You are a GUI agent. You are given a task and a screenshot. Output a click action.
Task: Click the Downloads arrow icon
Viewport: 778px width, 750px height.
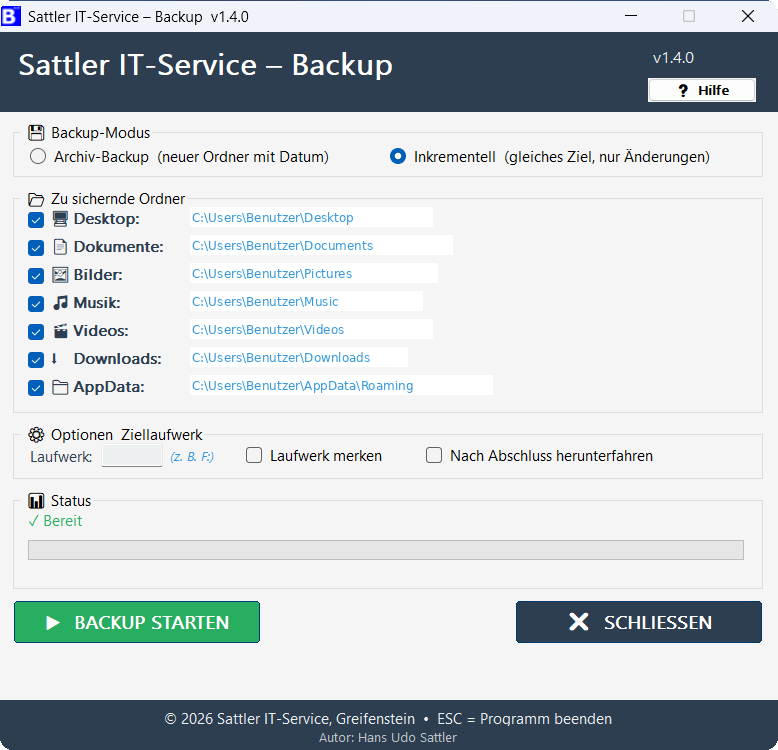[x=55, y=359]
